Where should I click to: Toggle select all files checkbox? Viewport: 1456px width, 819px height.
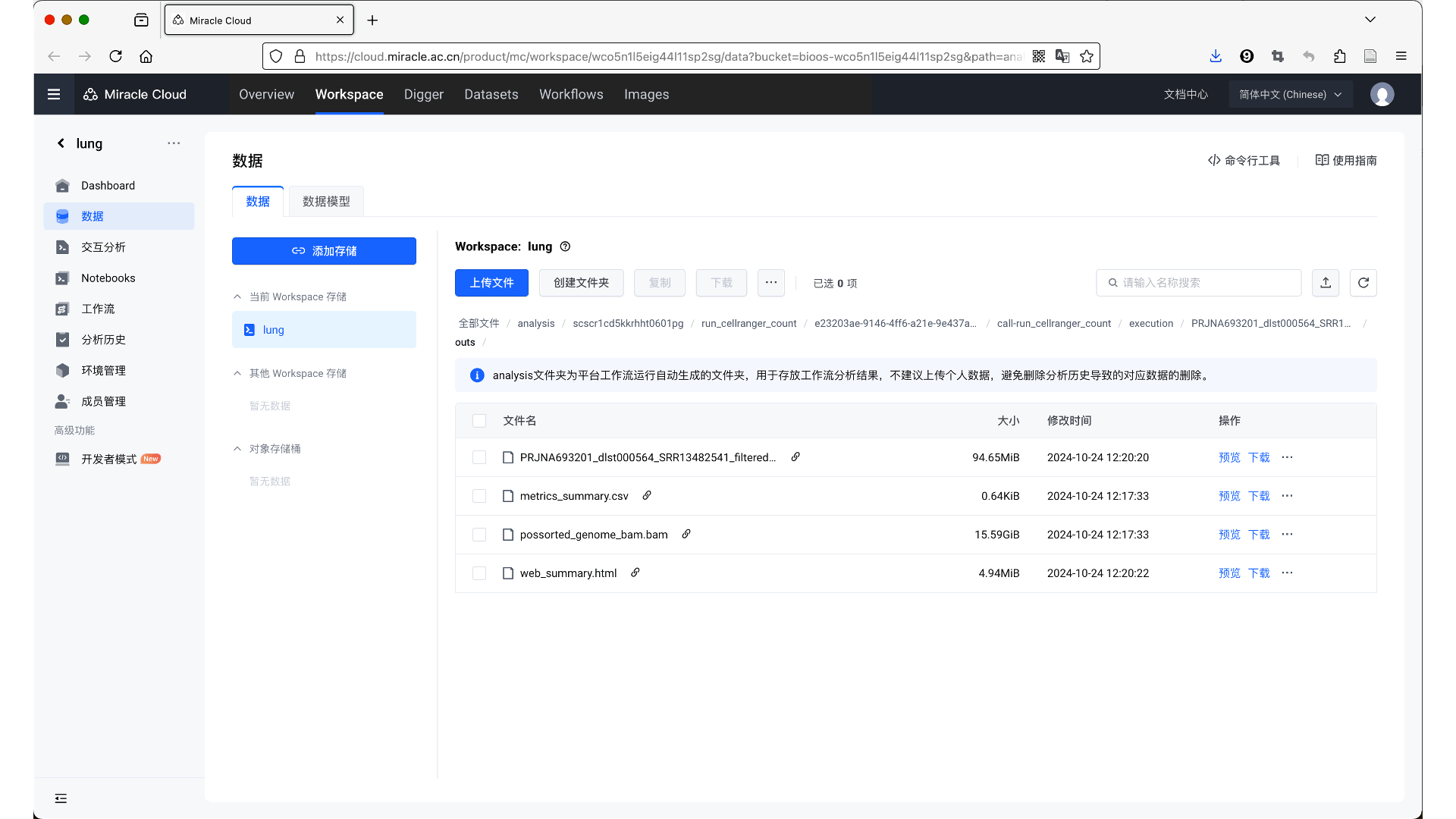coord(479,420)
